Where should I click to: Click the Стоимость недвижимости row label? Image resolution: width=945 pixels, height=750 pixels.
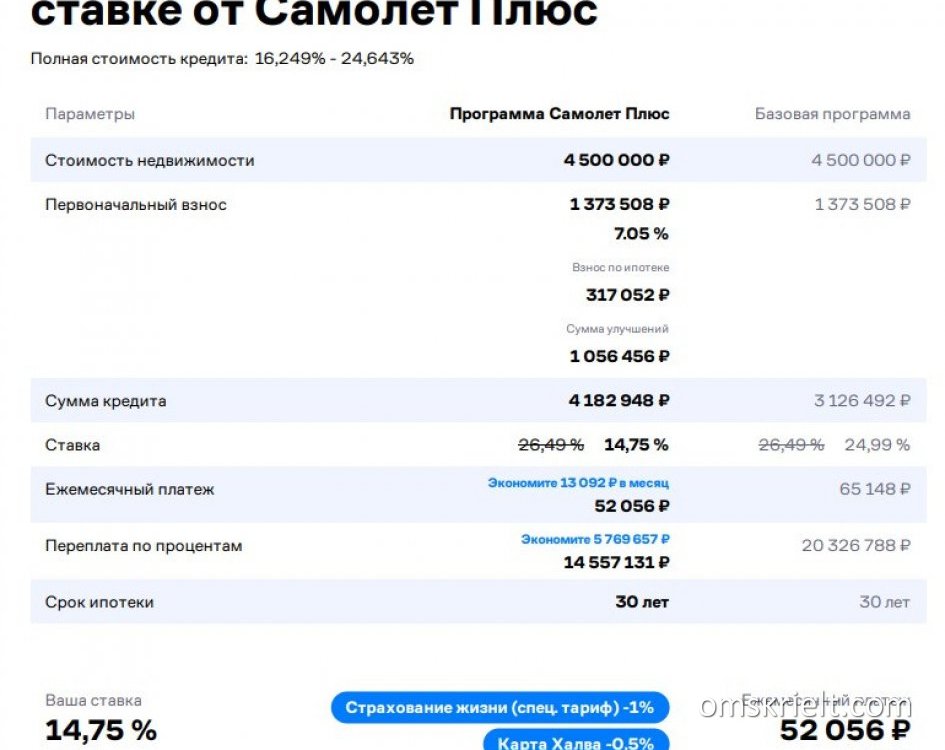pos(149,160)
